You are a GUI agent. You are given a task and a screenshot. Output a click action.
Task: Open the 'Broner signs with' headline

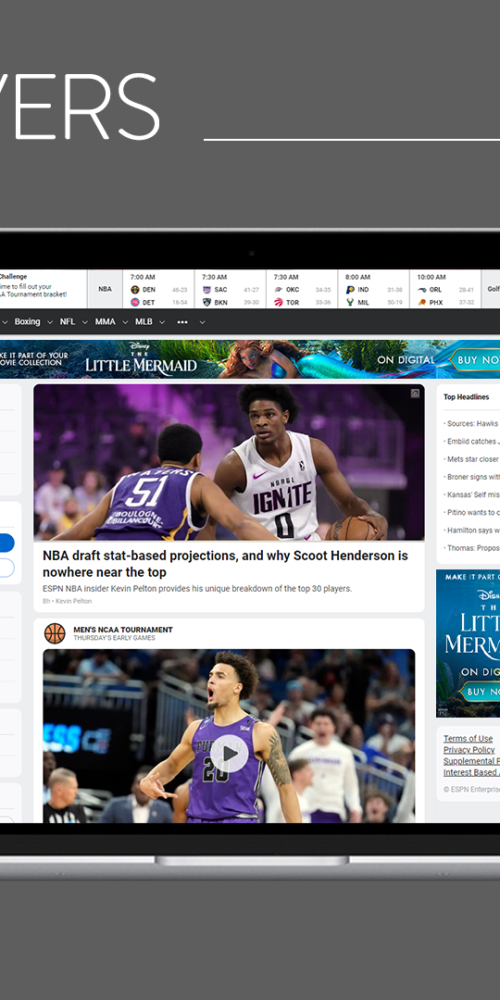click(472, 477)
